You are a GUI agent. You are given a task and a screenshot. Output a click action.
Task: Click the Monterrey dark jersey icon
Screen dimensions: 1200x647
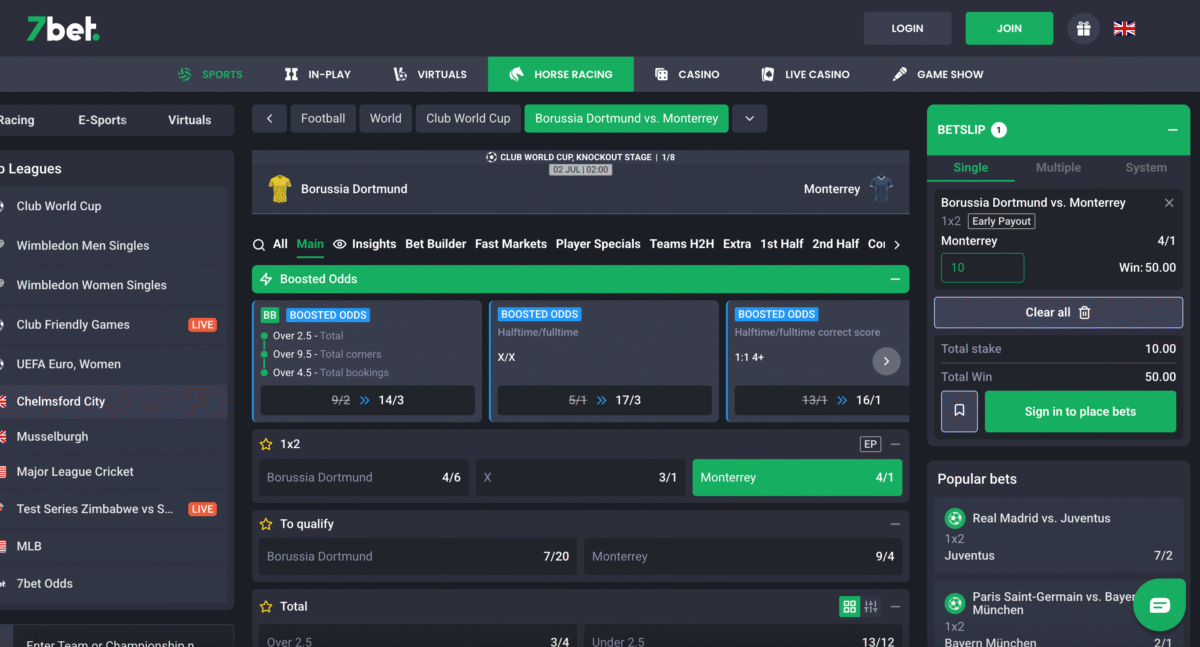point(881,188)
